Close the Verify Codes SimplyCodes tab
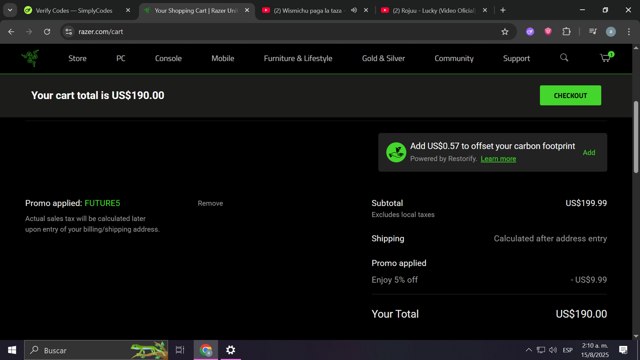Image resolution: width=640 pixels, height=360 pixels. click(x=128, y=10)
